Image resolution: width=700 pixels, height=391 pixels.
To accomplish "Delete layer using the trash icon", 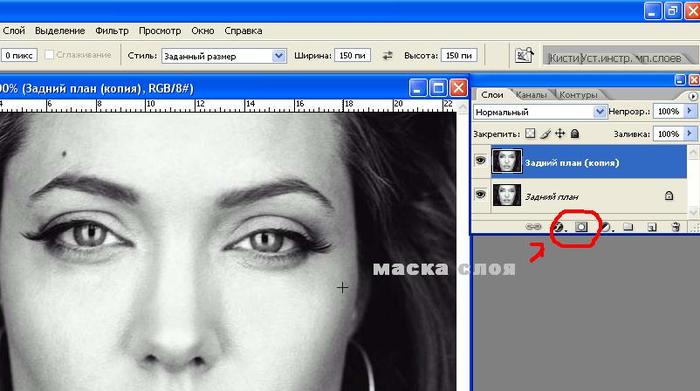I will point(676,227).
